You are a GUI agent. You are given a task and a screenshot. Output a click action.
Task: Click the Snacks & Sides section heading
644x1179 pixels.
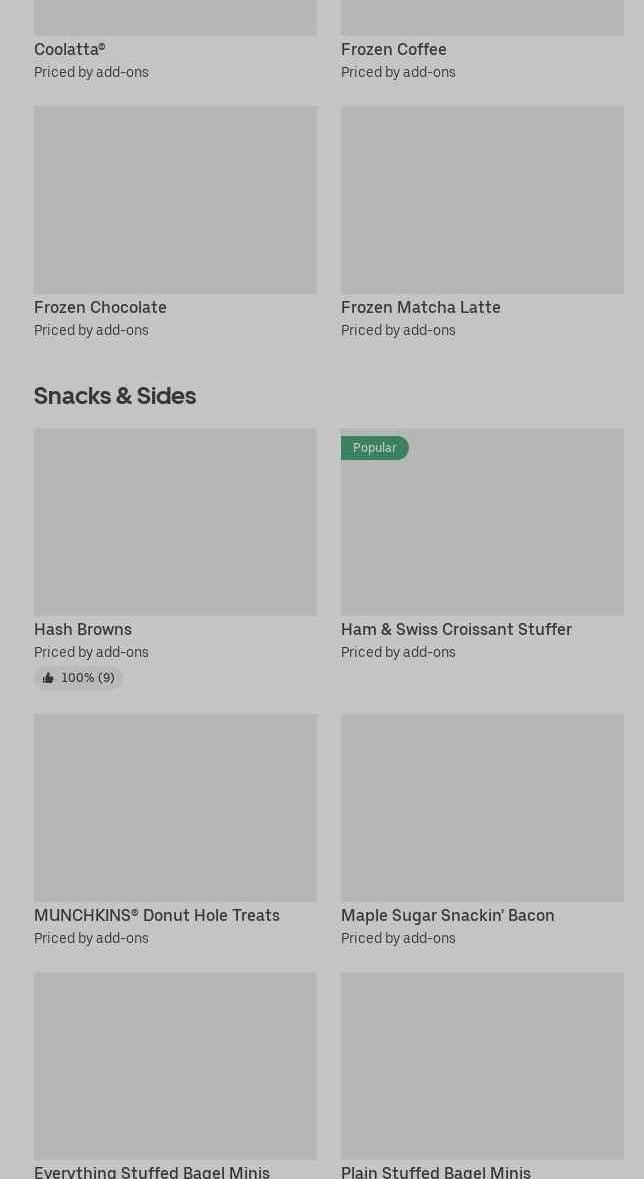[x=115, y=396]
